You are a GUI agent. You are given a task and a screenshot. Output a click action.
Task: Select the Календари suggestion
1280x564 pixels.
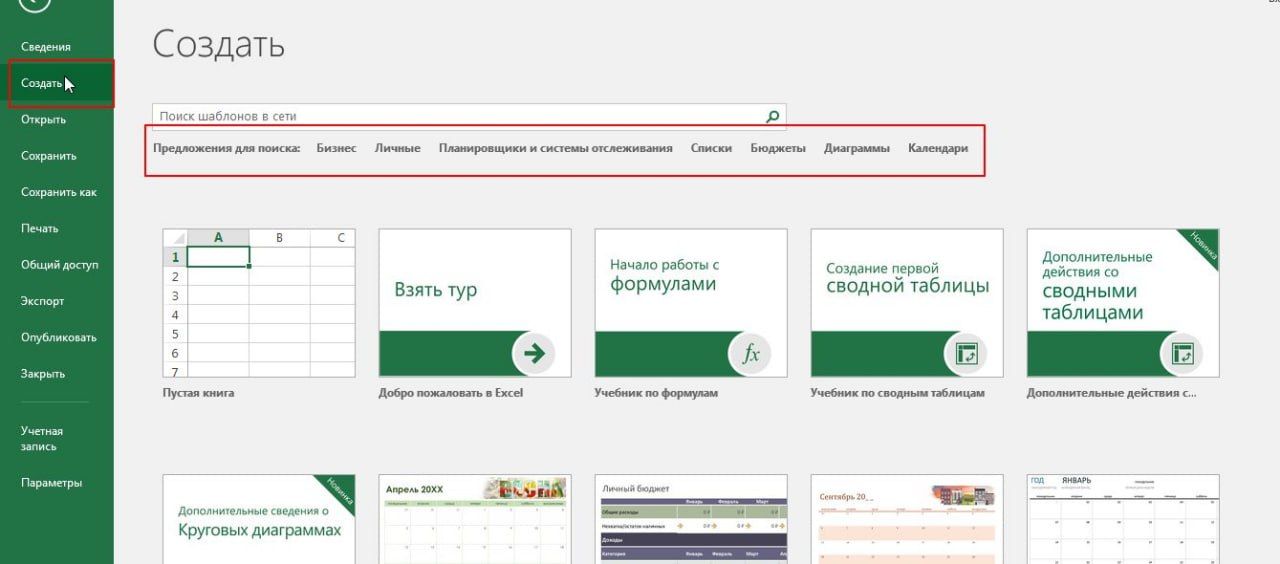938,148
